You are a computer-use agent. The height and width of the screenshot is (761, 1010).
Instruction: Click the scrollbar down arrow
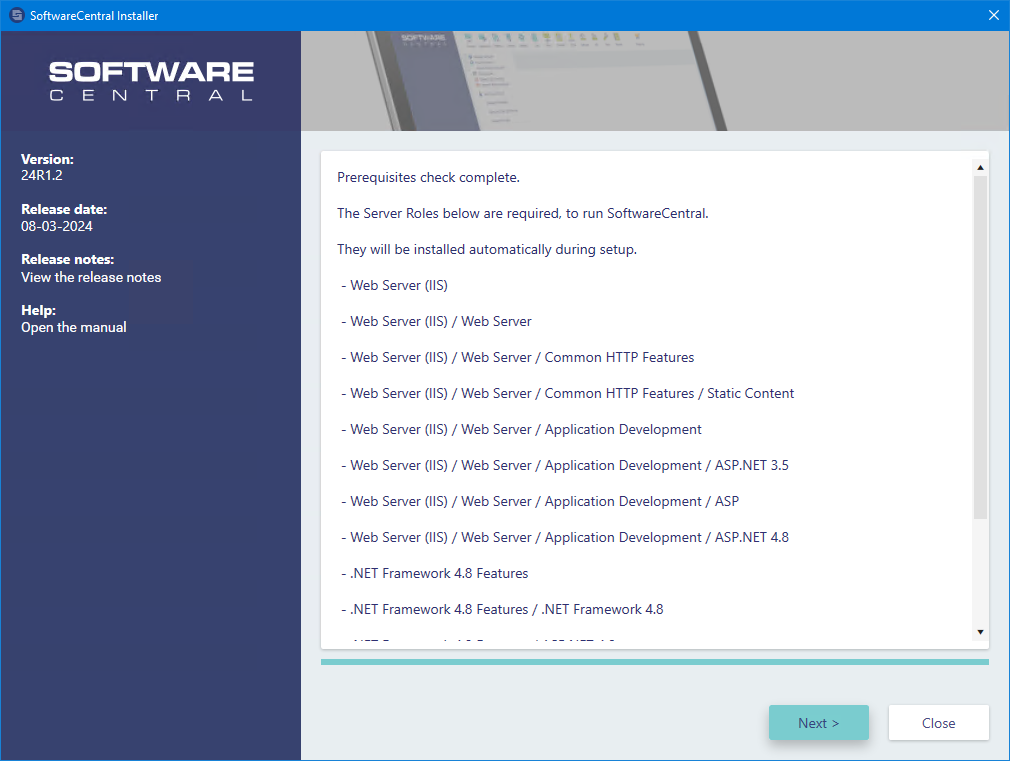(980, 632)
